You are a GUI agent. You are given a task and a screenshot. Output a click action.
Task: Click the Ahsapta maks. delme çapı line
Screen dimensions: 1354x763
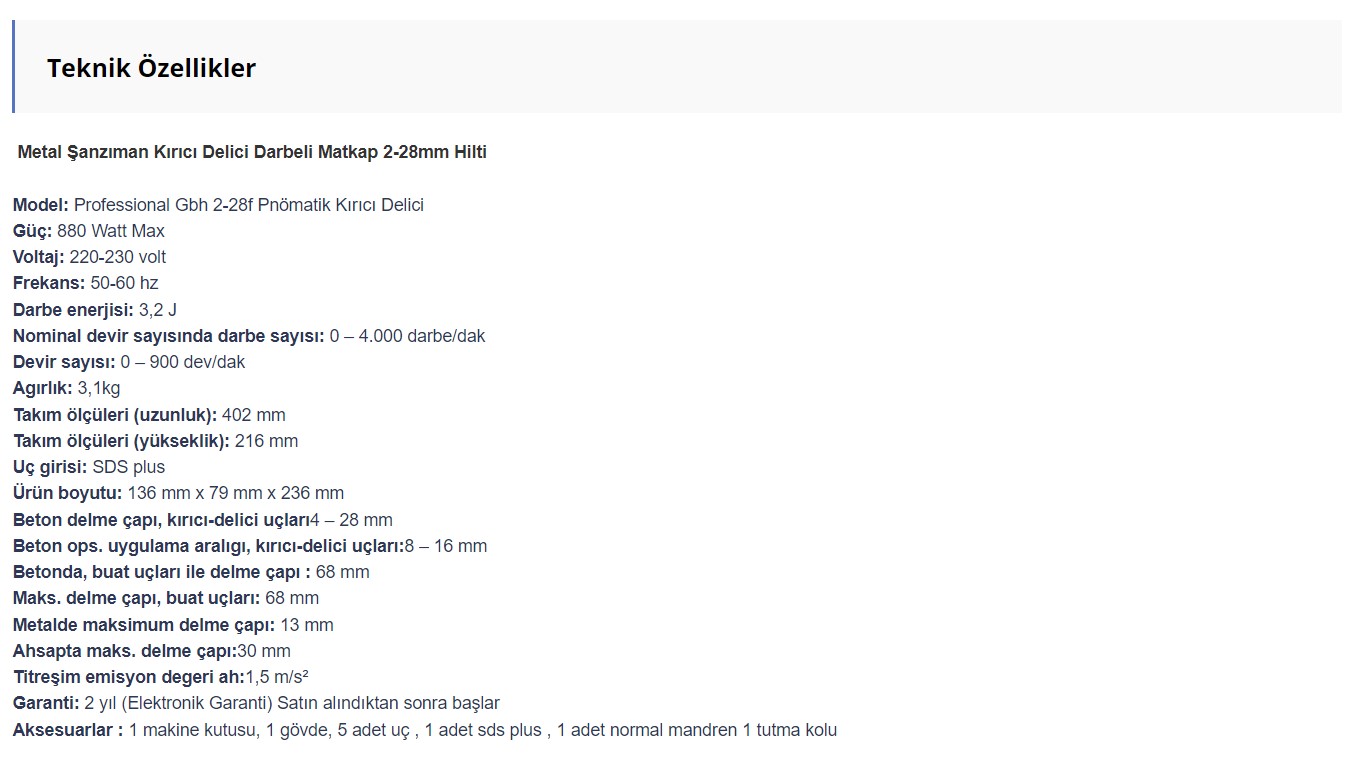[152, 651]
